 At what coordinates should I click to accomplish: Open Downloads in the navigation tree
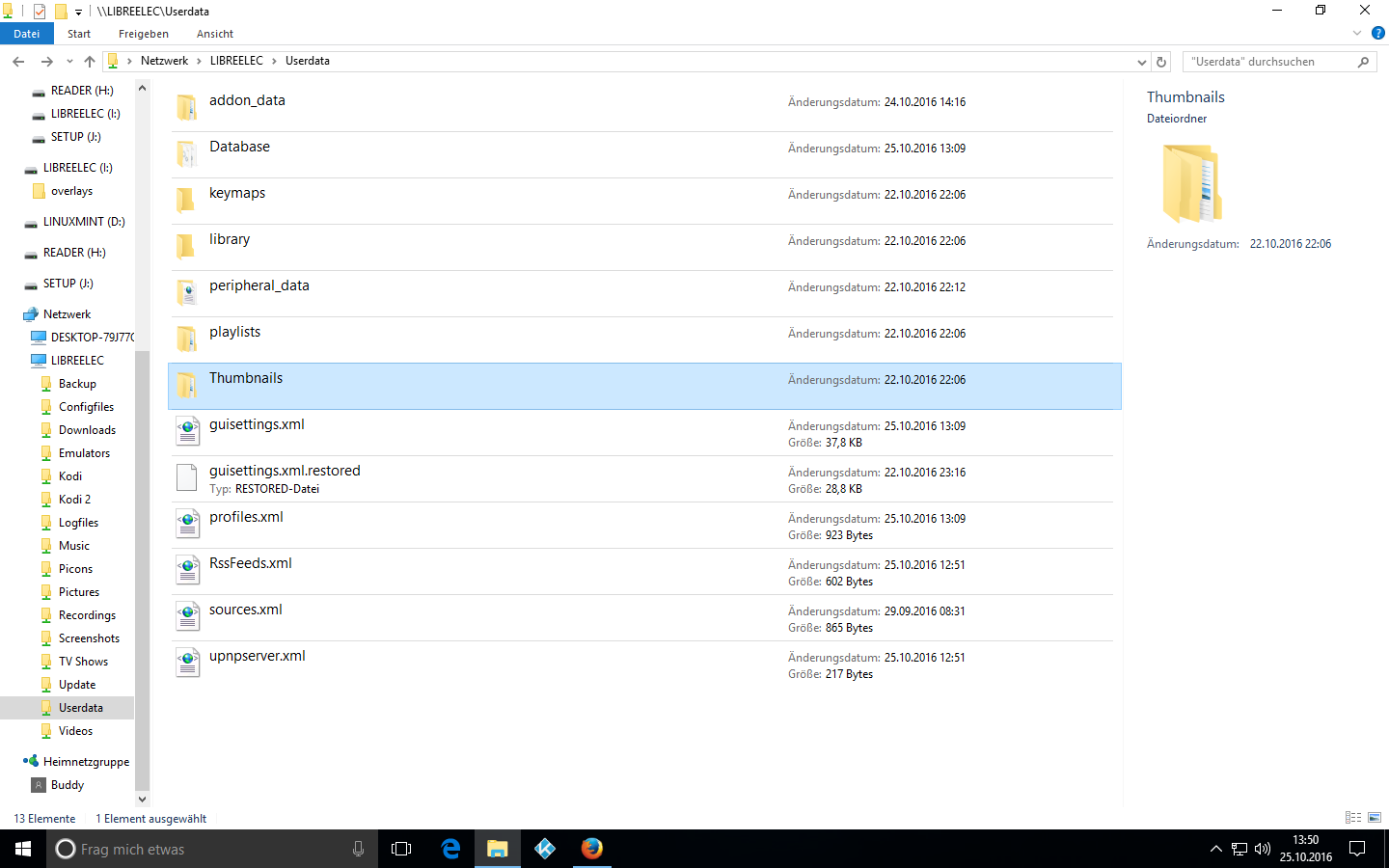click(x=87, y=430)
